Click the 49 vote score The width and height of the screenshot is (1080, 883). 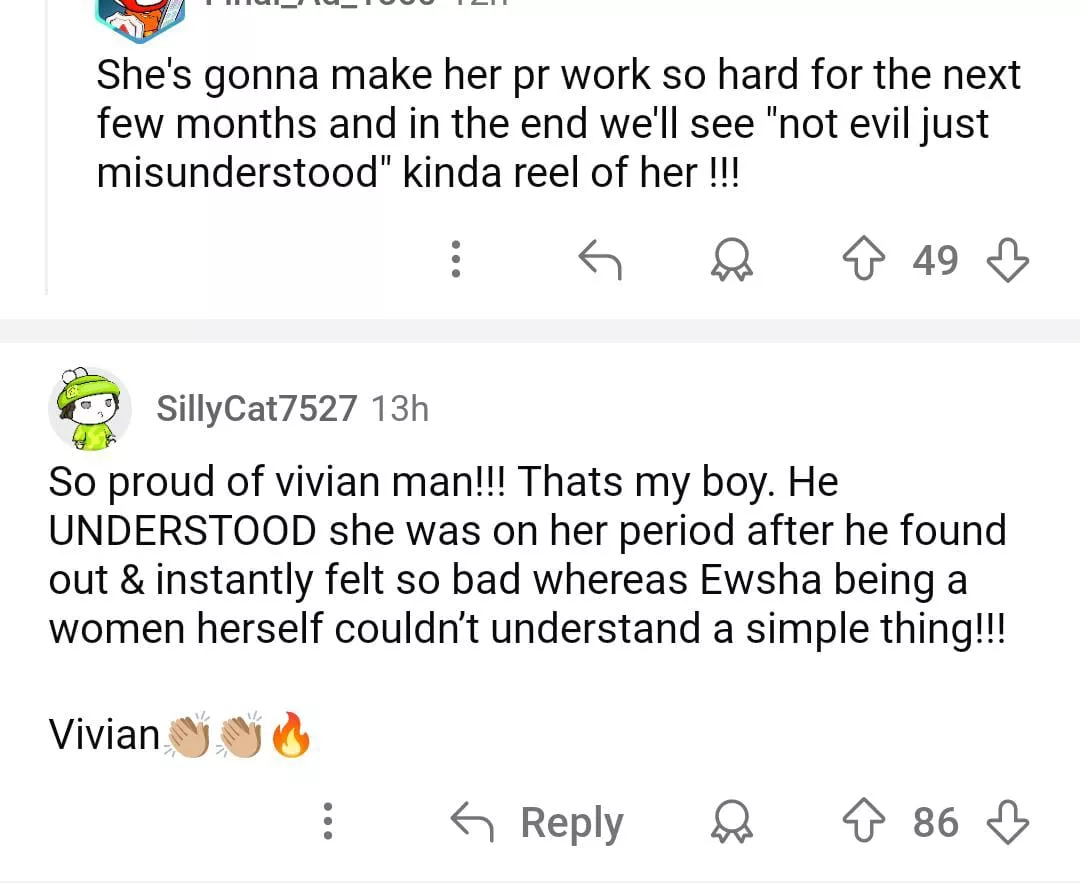936,261
